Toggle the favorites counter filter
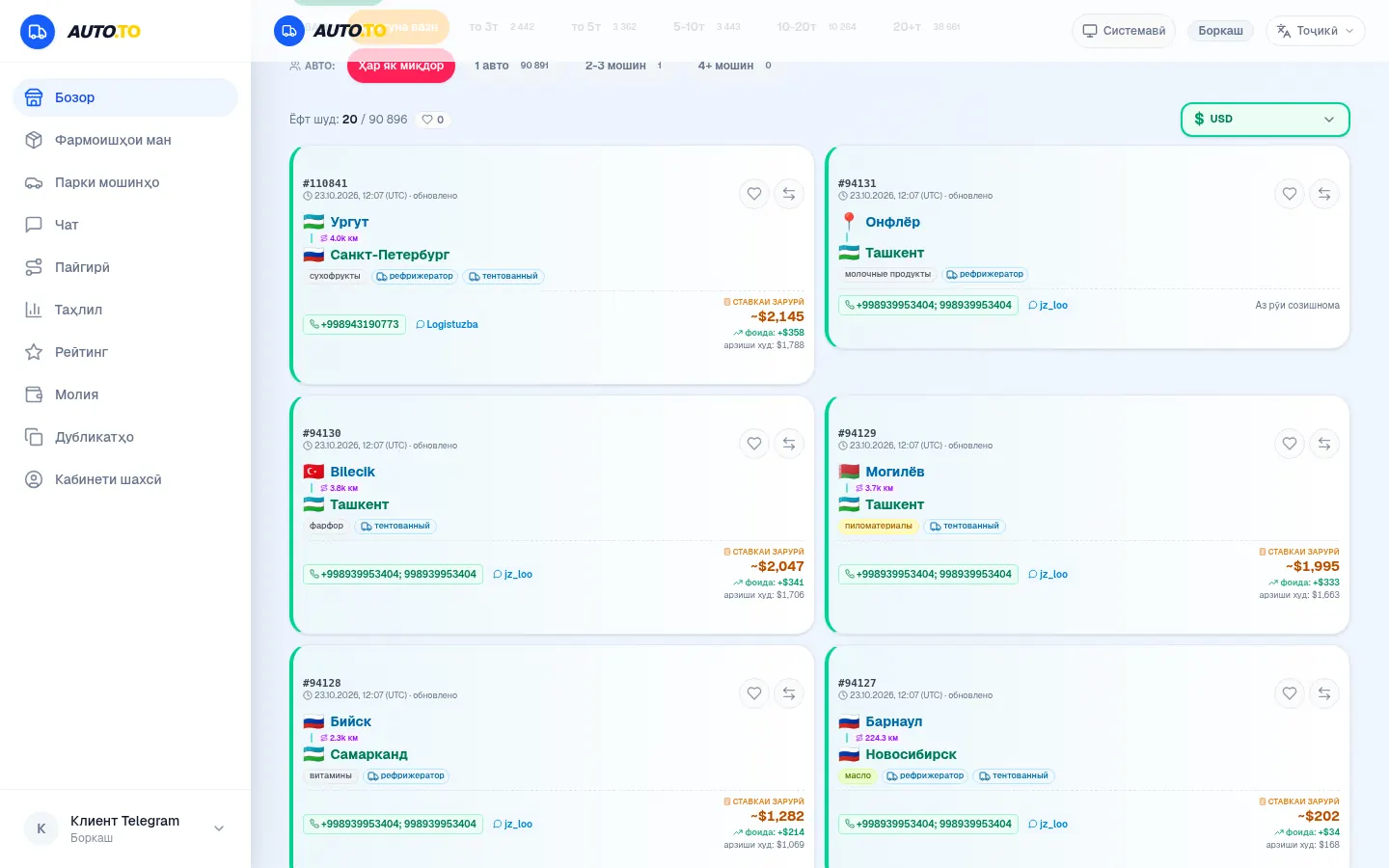Viewport: 1389px width, 868px height. coord(433,120)
